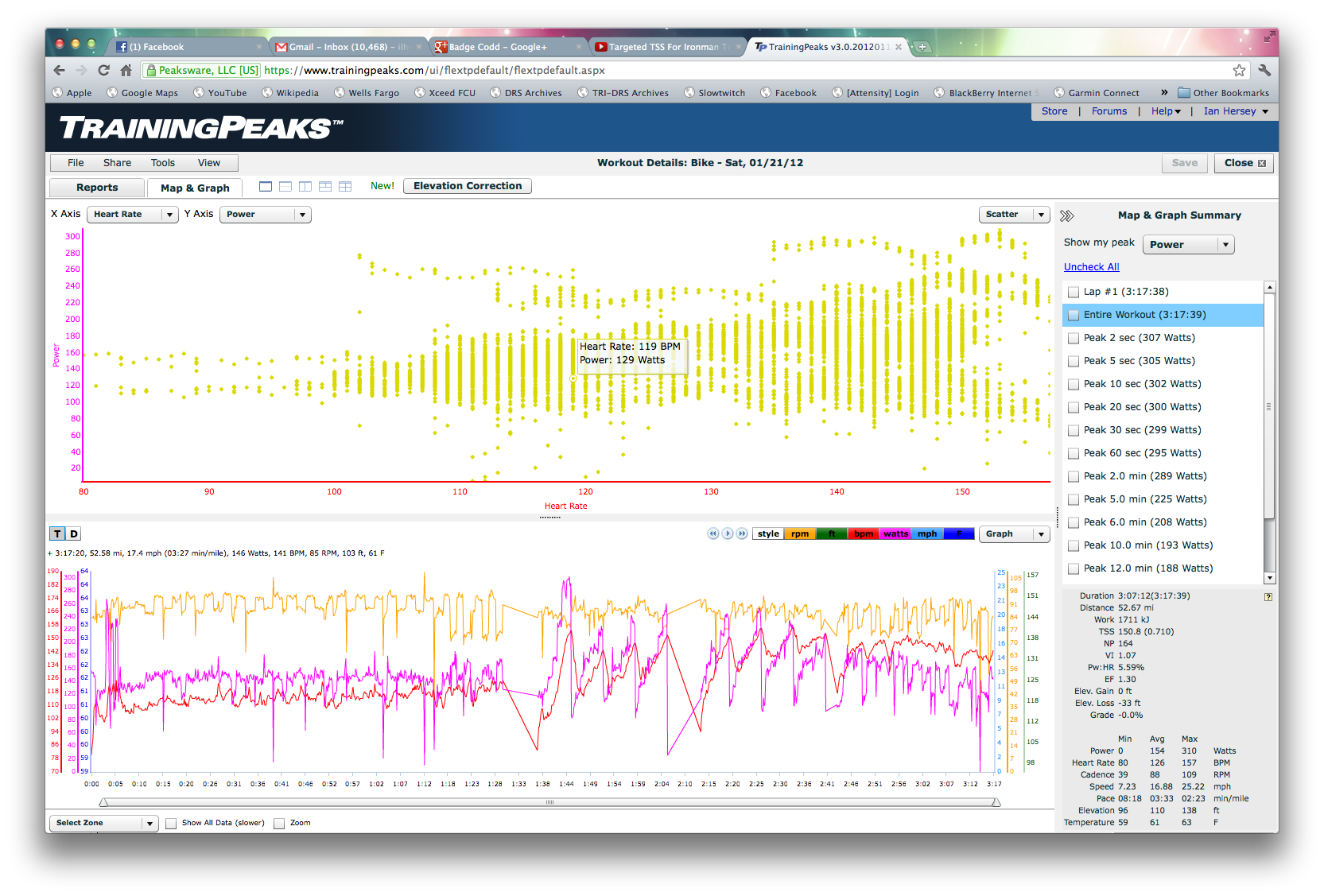
Task: Click the rewind graph playback button
Action: [713, 533]
